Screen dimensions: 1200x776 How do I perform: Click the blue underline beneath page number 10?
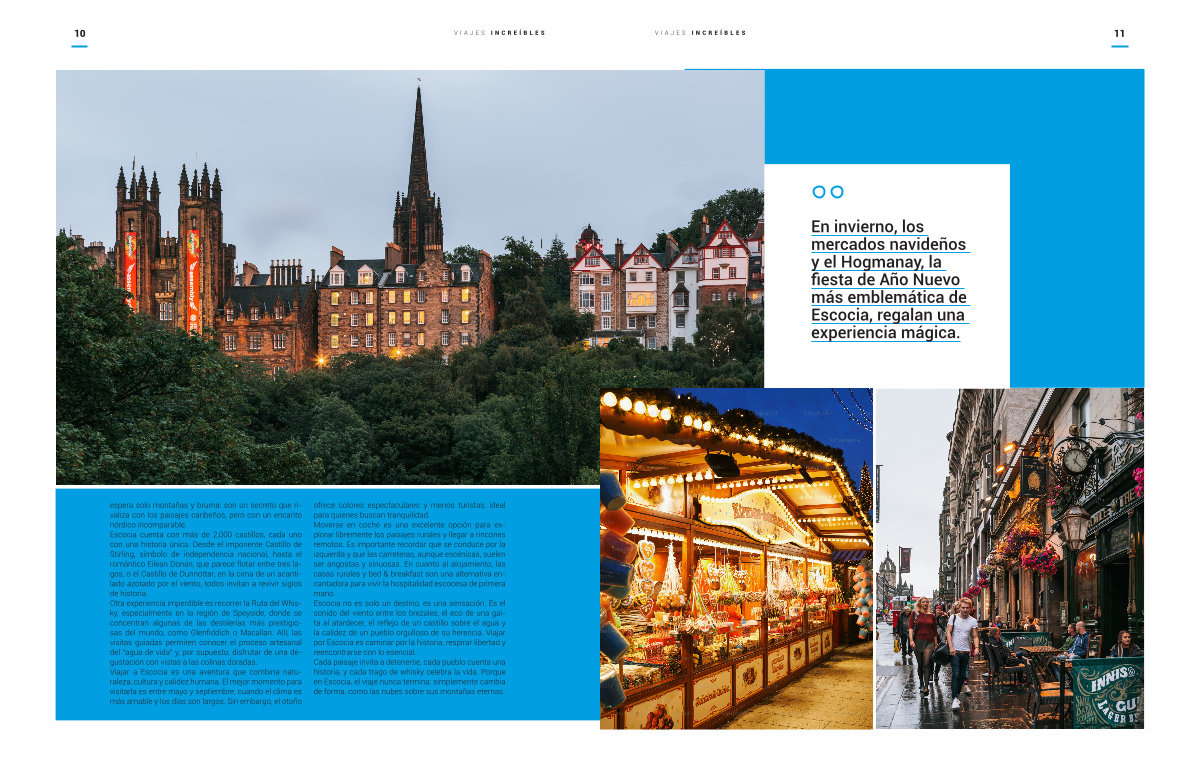coord(80,46)
